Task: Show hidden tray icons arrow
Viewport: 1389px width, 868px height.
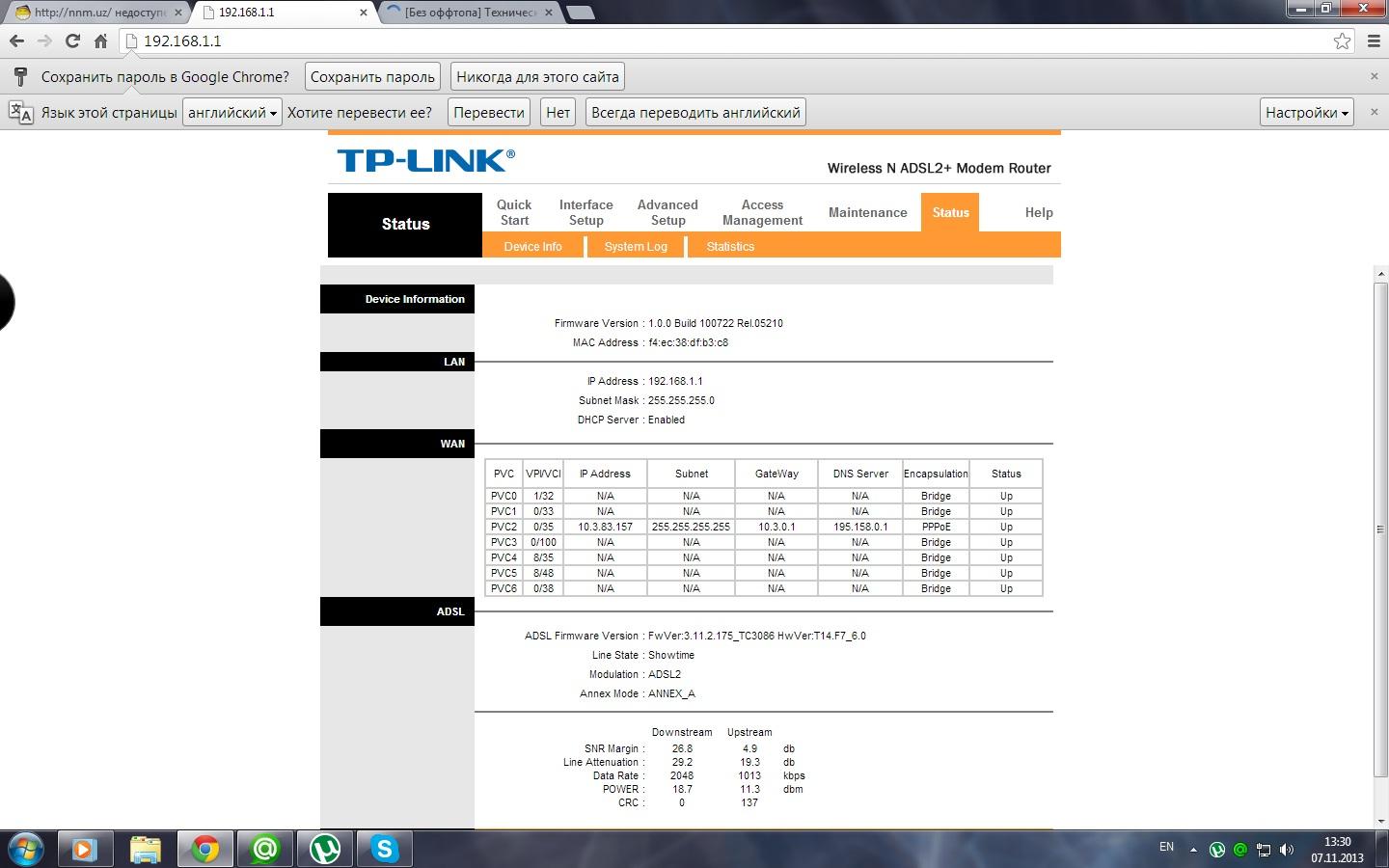Action: pyautogui.click(x=1193, y=850)
